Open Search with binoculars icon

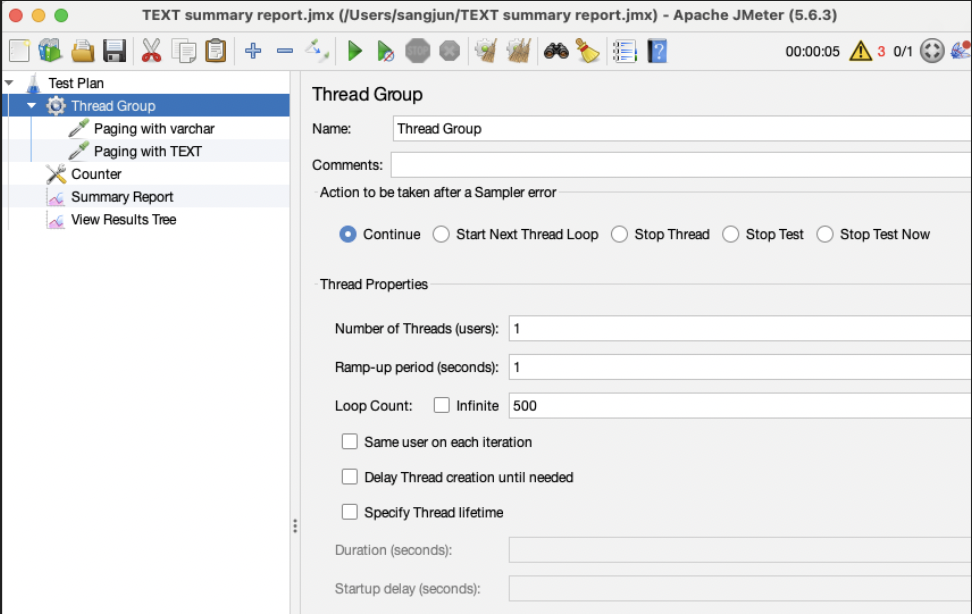(x=556, y=51)
